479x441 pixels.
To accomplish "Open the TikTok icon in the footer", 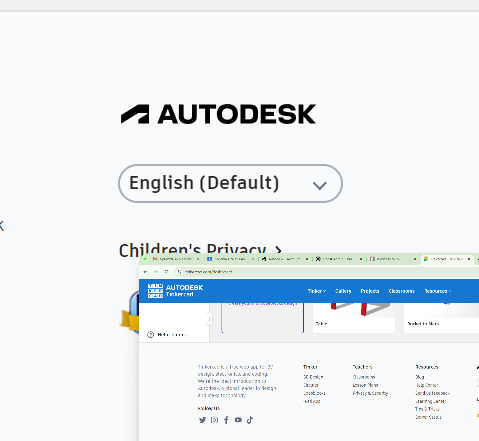I will tap(250, 420).
